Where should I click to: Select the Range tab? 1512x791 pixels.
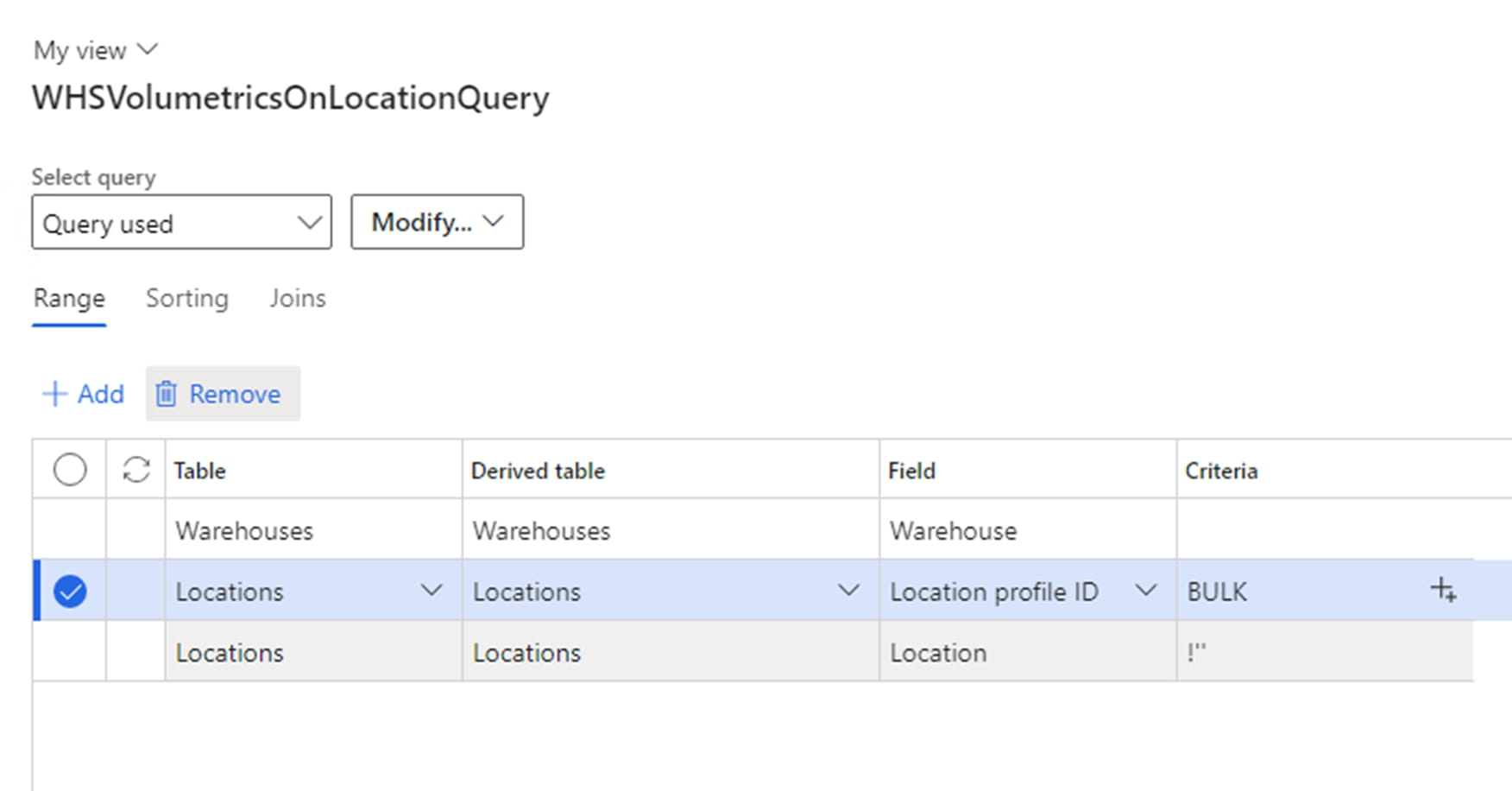69,298
